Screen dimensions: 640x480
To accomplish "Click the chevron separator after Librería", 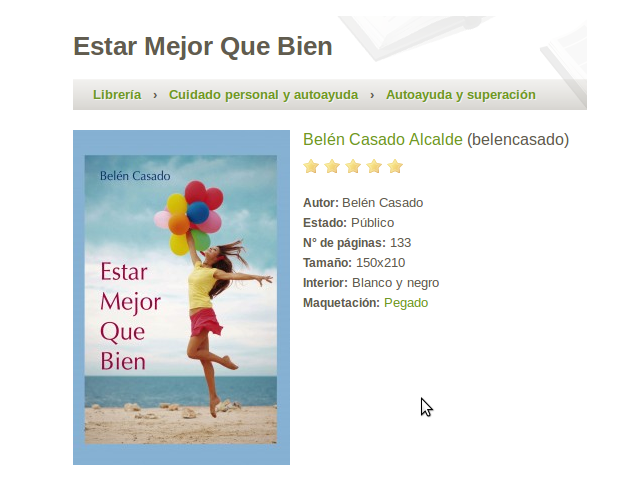I will (155, 95).
